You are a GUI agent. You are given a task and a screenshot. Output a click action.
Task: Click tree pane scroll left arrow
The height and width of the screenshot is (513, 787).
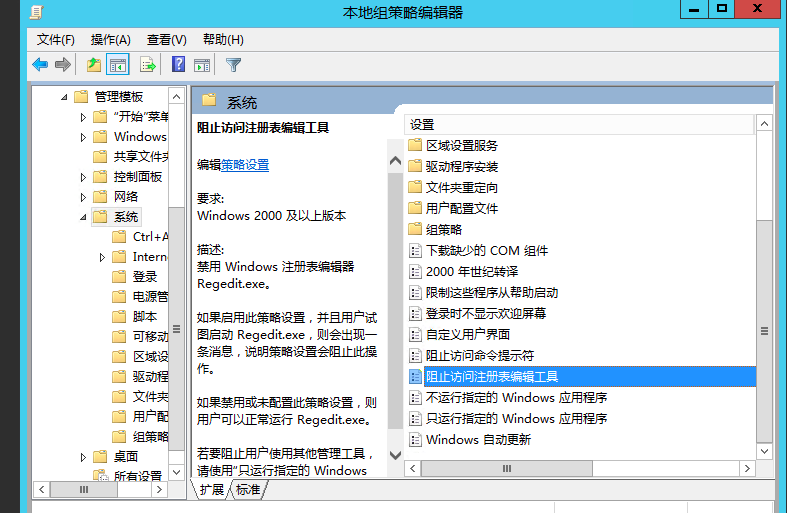tap(42, 489)
